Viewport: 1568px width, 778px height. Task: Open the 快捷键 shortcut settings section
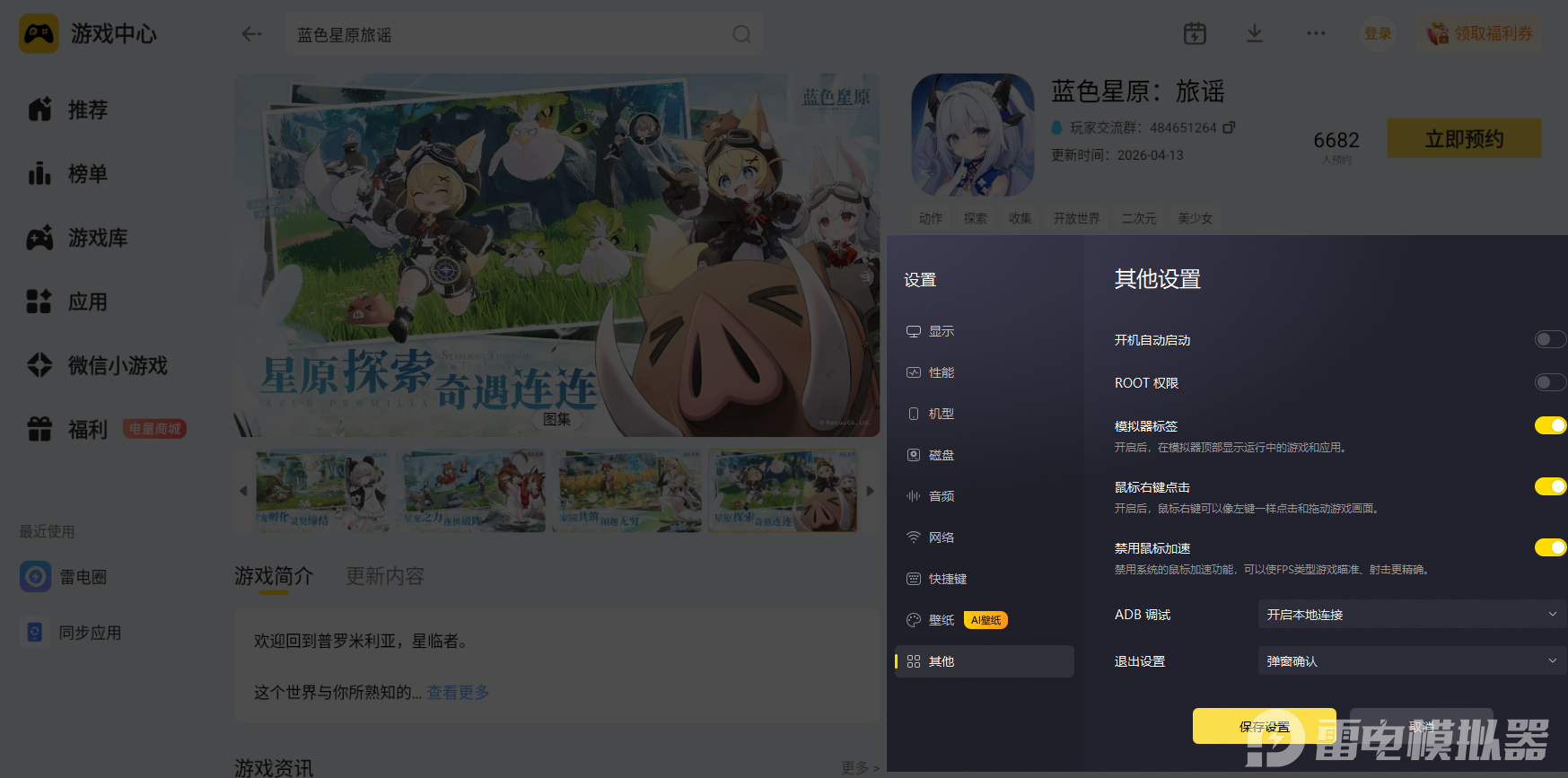coord(984,579)
